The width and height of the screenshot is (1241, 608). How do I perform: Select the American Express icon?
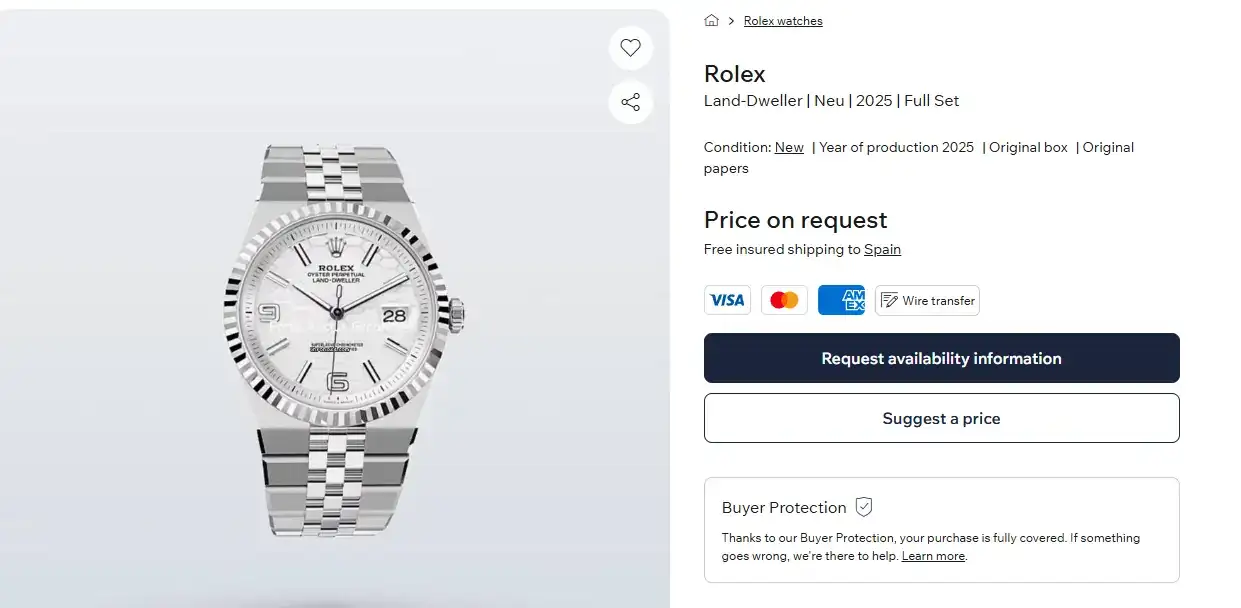click(841, 300)
